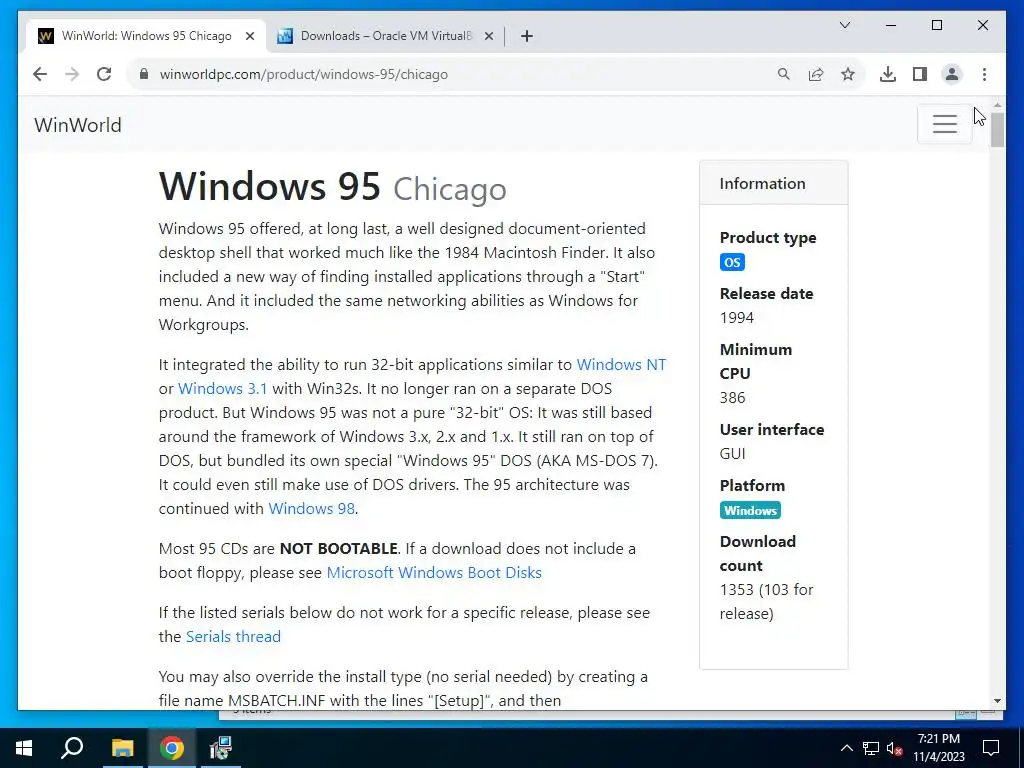Click the Minimum CPU value 386
This screenshot has width=1024, height=768.
tap(732, 398)
